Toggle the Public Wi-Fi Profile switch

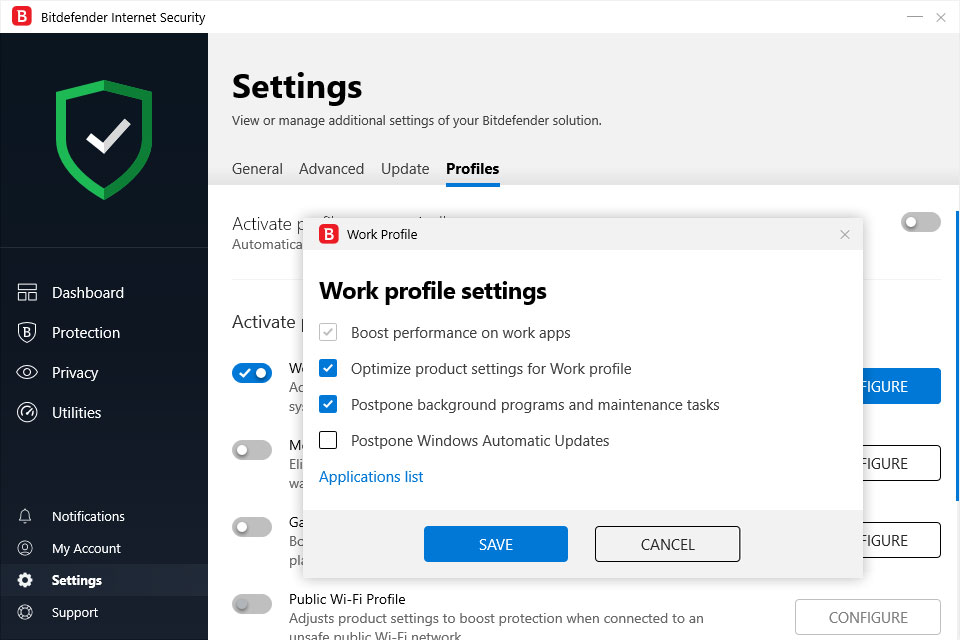pos(252,604)
